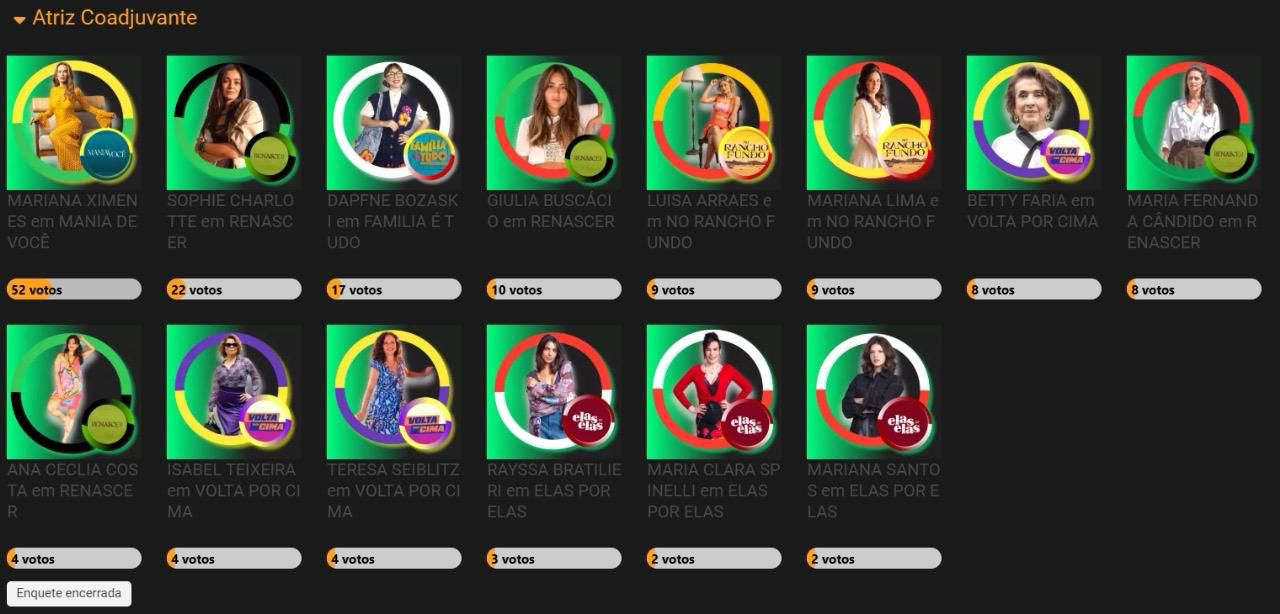Image resolution: width=1280 pixels, height=614 pixels.
Task: Click Mariana Lima em No Rancho Fundo label
Action: [x=874, y=221]
